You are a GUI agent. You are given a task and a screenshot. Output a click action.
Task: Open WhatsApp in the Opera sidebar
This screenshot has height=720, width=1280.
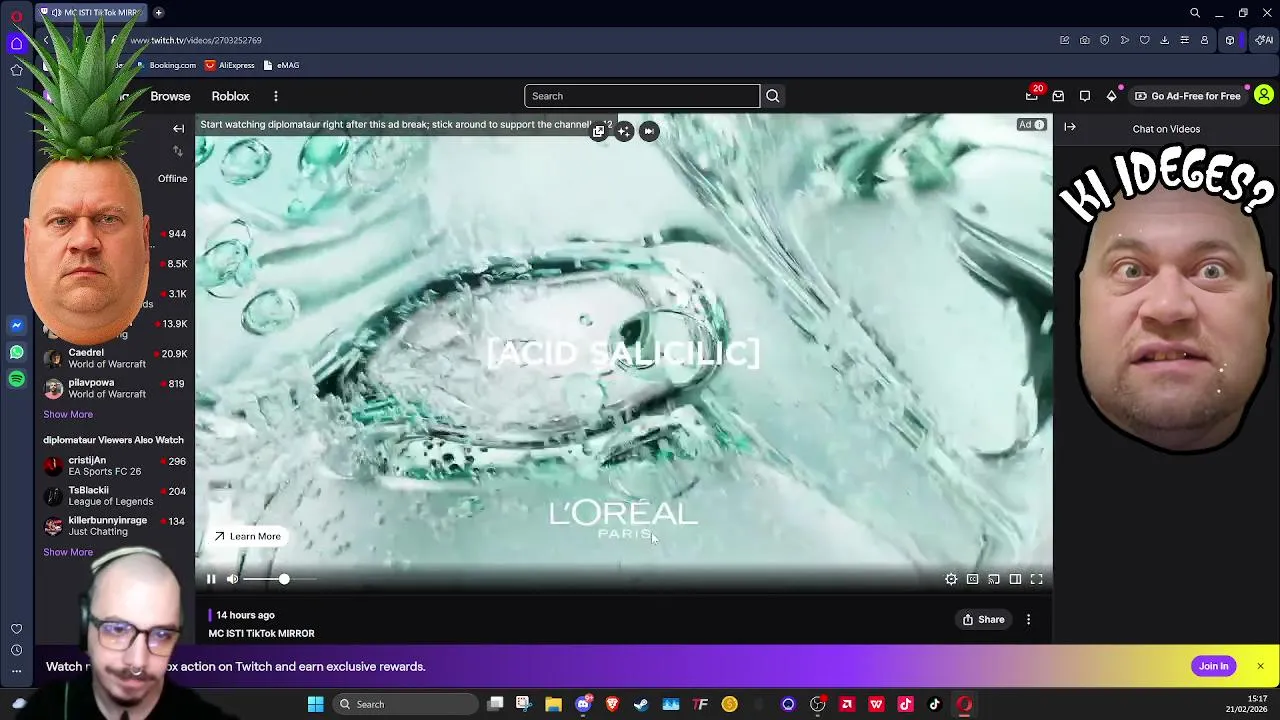pyautogui.click(x=16, y=352)
